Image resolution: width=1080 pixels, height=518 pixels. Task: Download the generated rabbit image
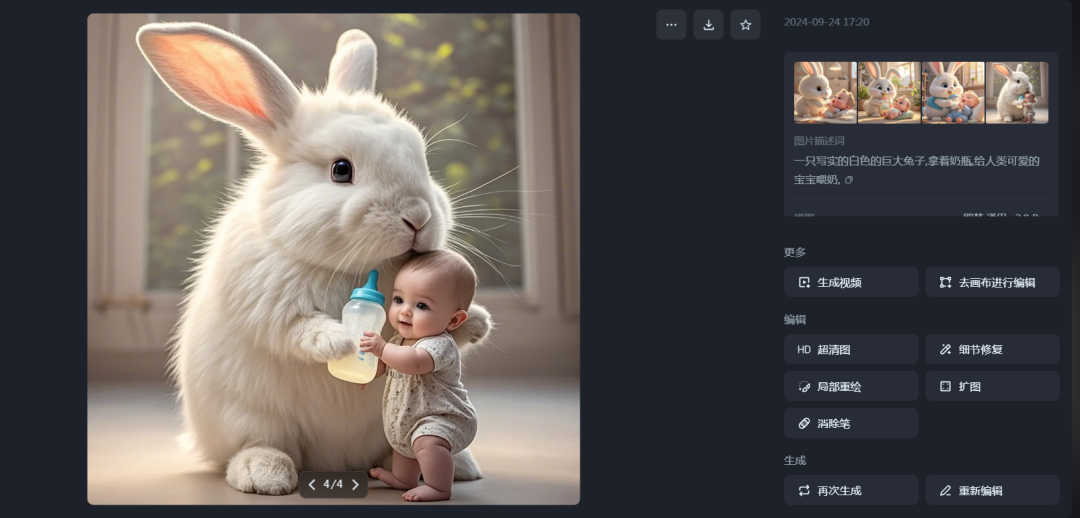tap(708, 25)
